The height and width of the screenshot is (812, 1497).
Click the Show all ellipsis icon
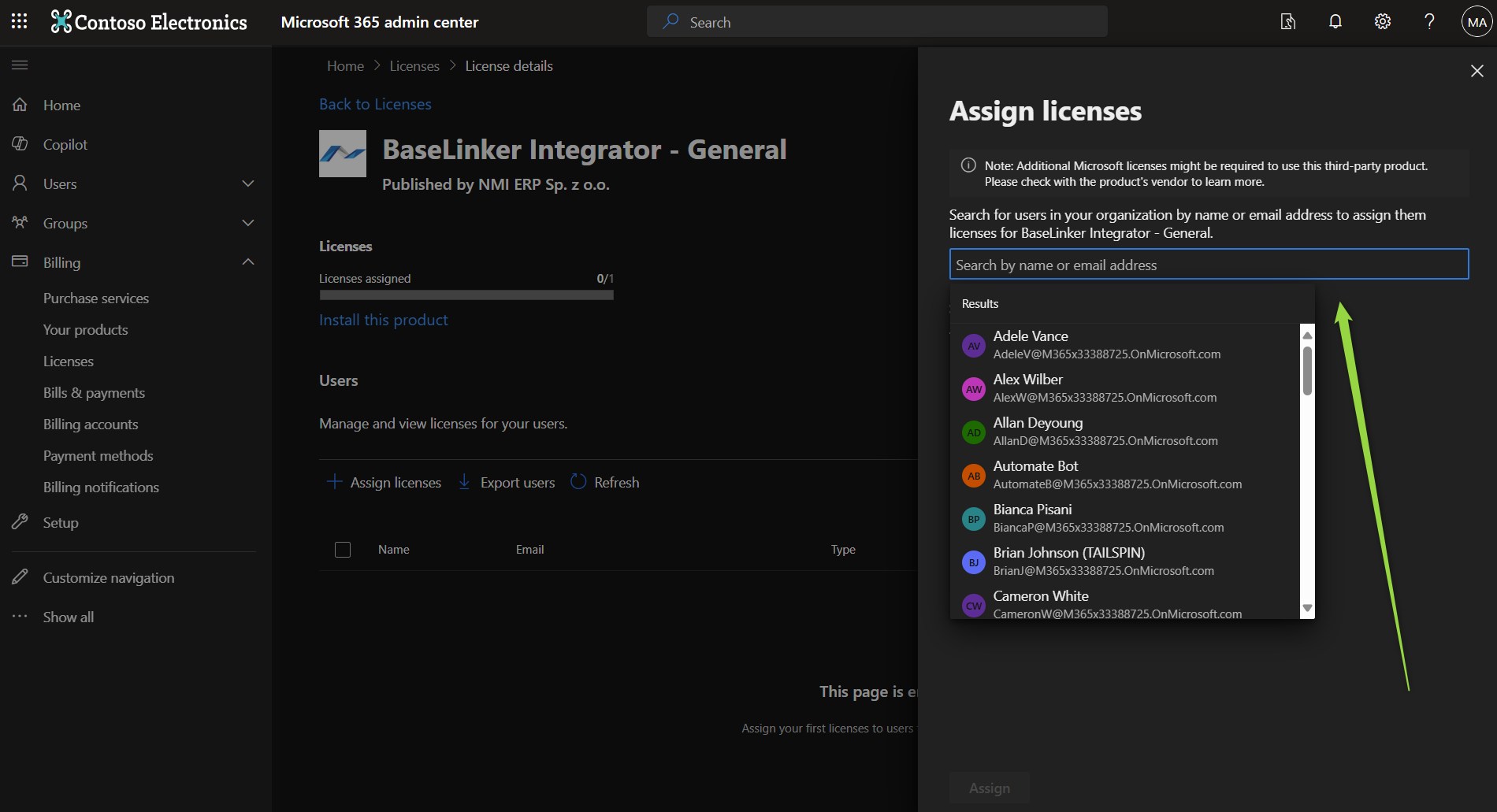pyautogui.click(x=20, y=617)
